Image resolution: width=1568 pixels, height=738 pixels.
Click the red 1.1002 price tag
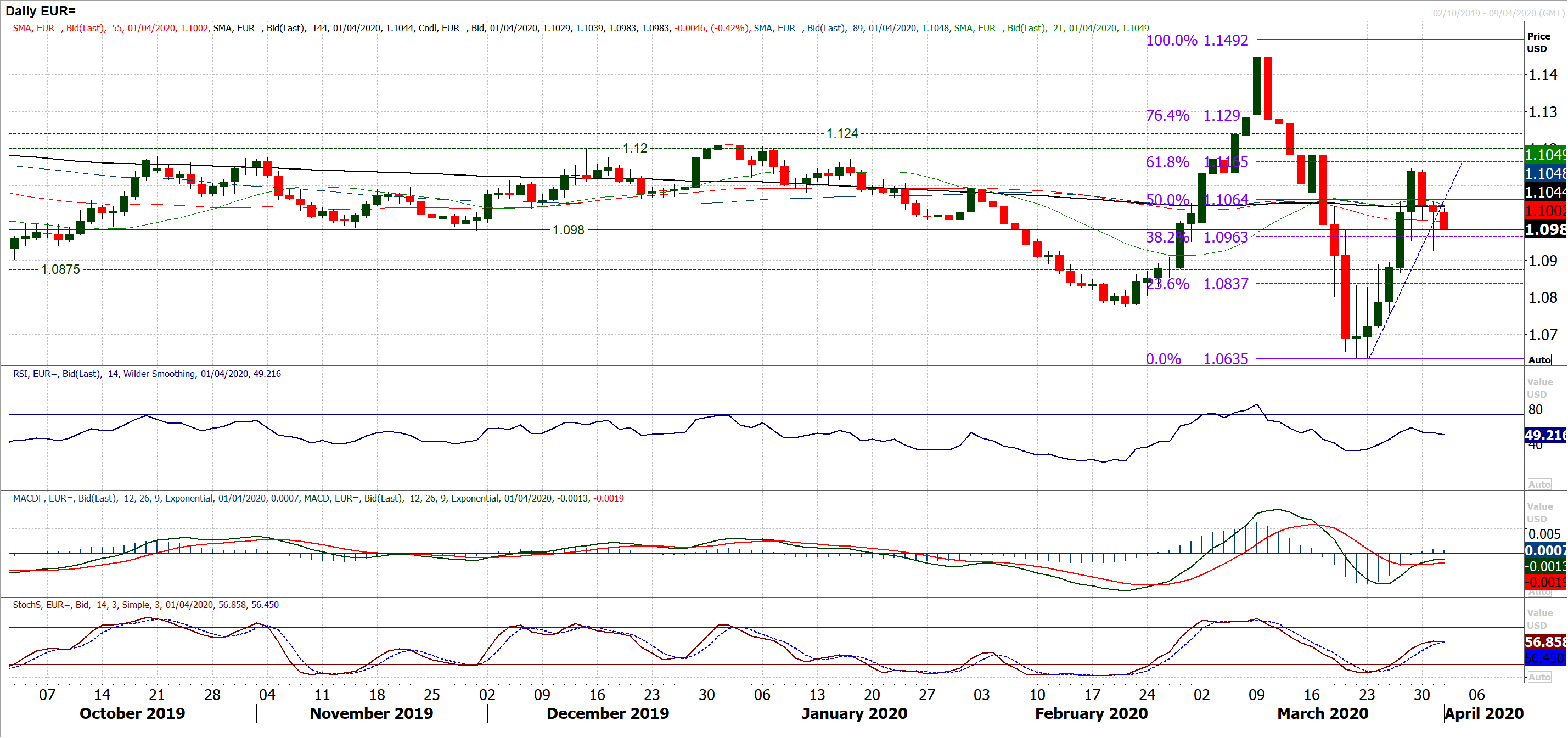tap(1545, 211)
